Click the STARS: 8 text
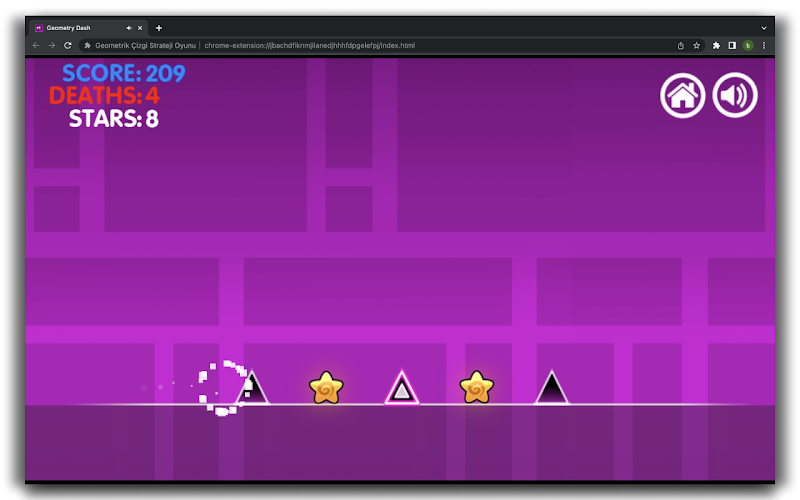Image resolution: width=800 pixels, height=500 pixels. coord(114,118)
